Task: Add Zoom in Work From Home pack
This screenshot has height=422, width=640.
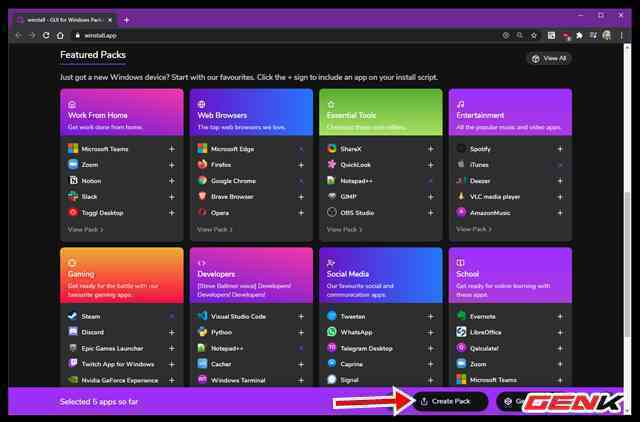Action: coord(172,165)
